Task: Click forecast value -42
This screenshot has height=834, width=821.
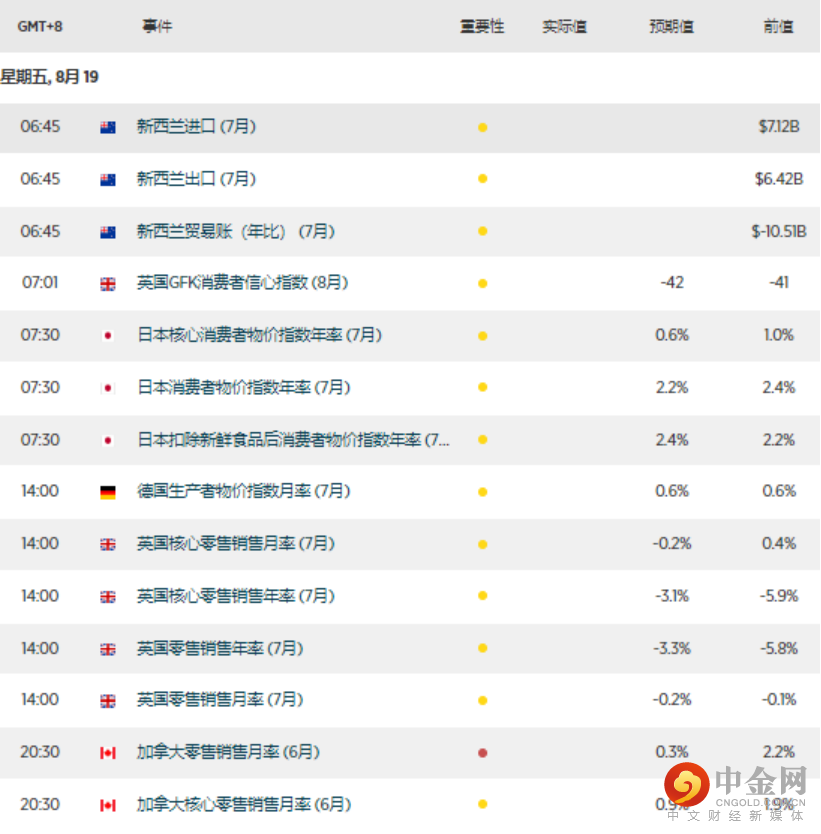Action: [672, 282]
